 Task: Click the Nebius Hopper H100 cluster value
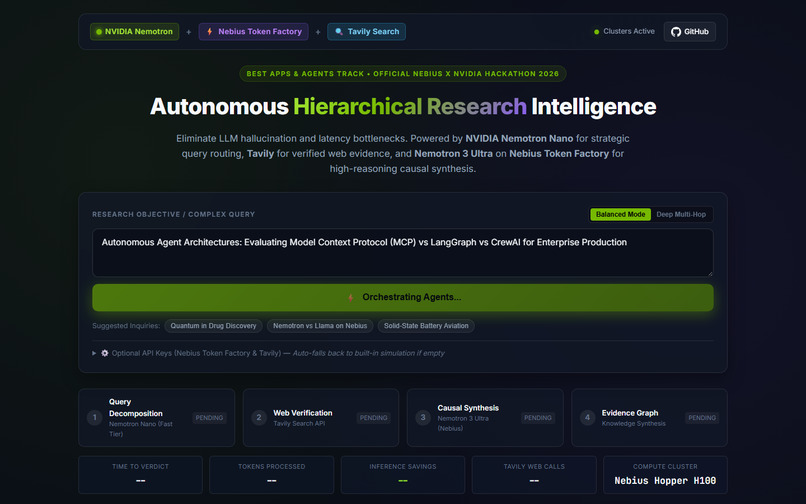pyautogui.click(x=665, y=481)
